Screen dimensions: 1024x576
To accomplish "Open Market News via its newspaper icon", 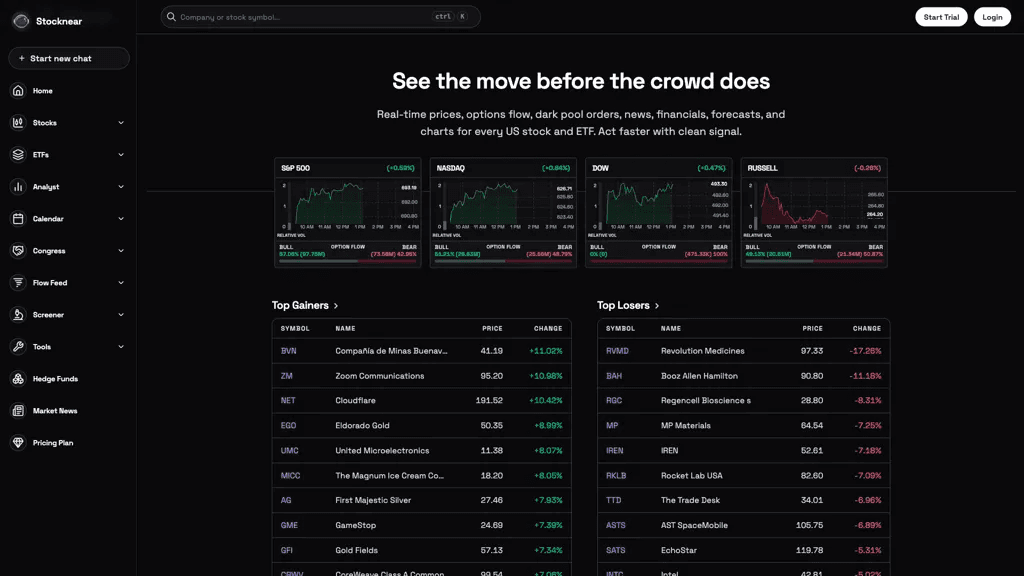I will 18,411.
